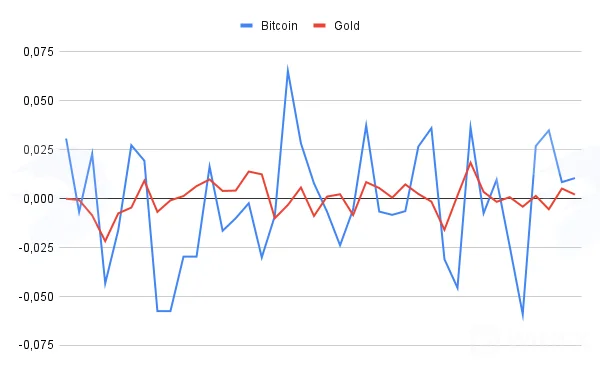Select the Gold legend label
Image resolution: width=600 pixels, height=371 pixels.
347,26
